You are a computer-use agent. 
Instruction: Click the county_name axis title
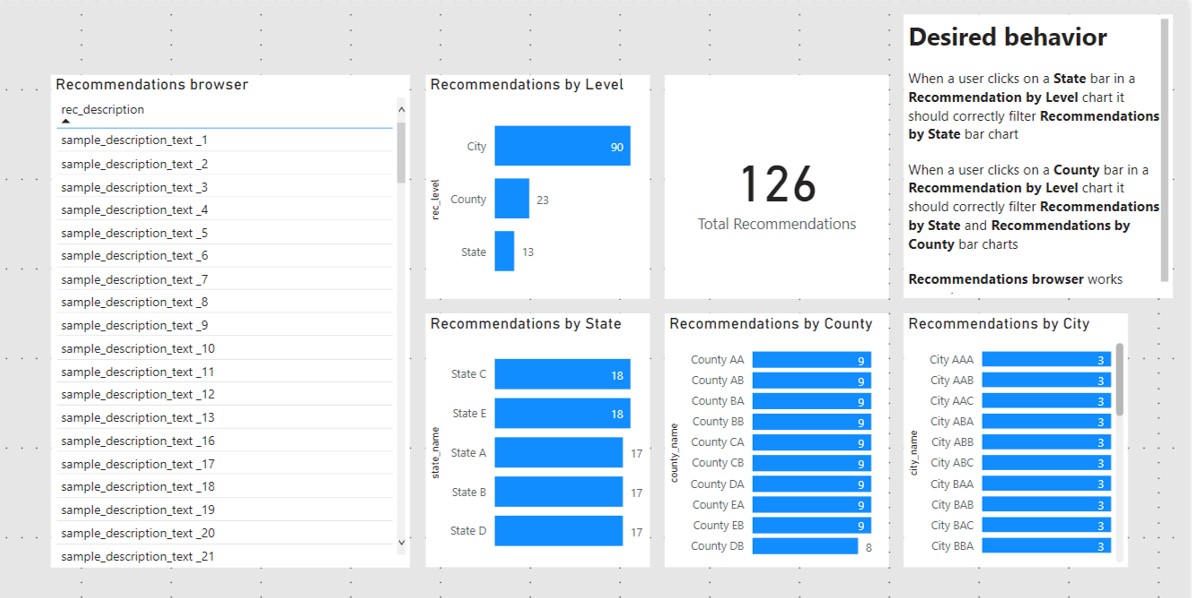pos(675,453)
